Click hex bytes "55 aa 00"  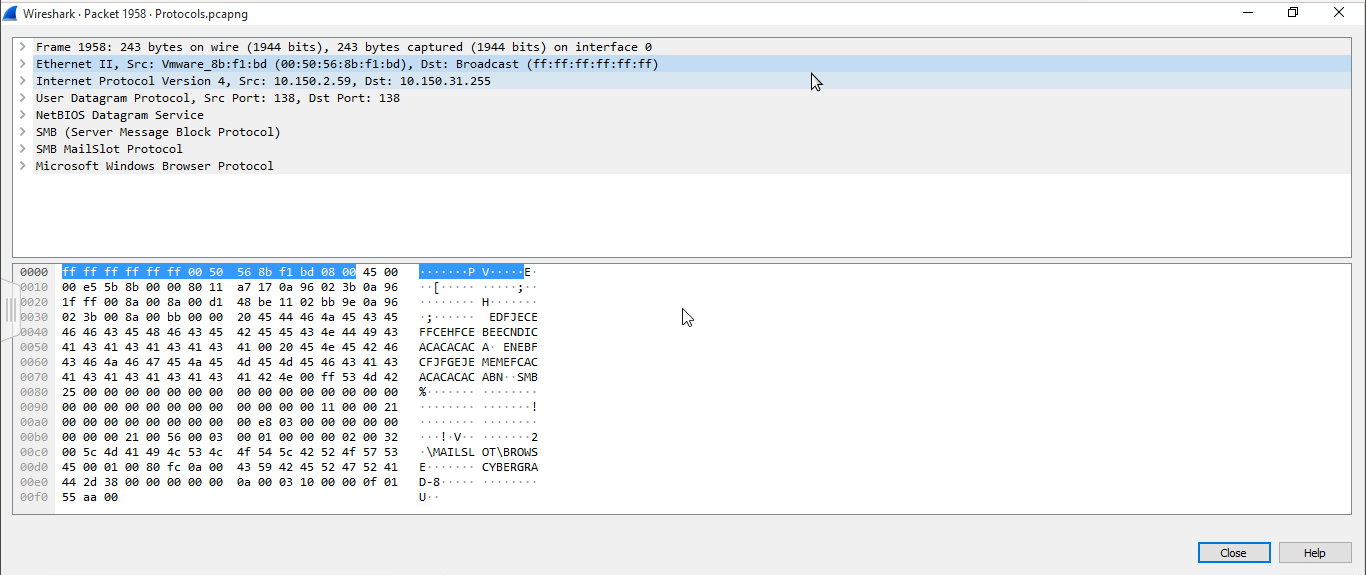[90, 497]
